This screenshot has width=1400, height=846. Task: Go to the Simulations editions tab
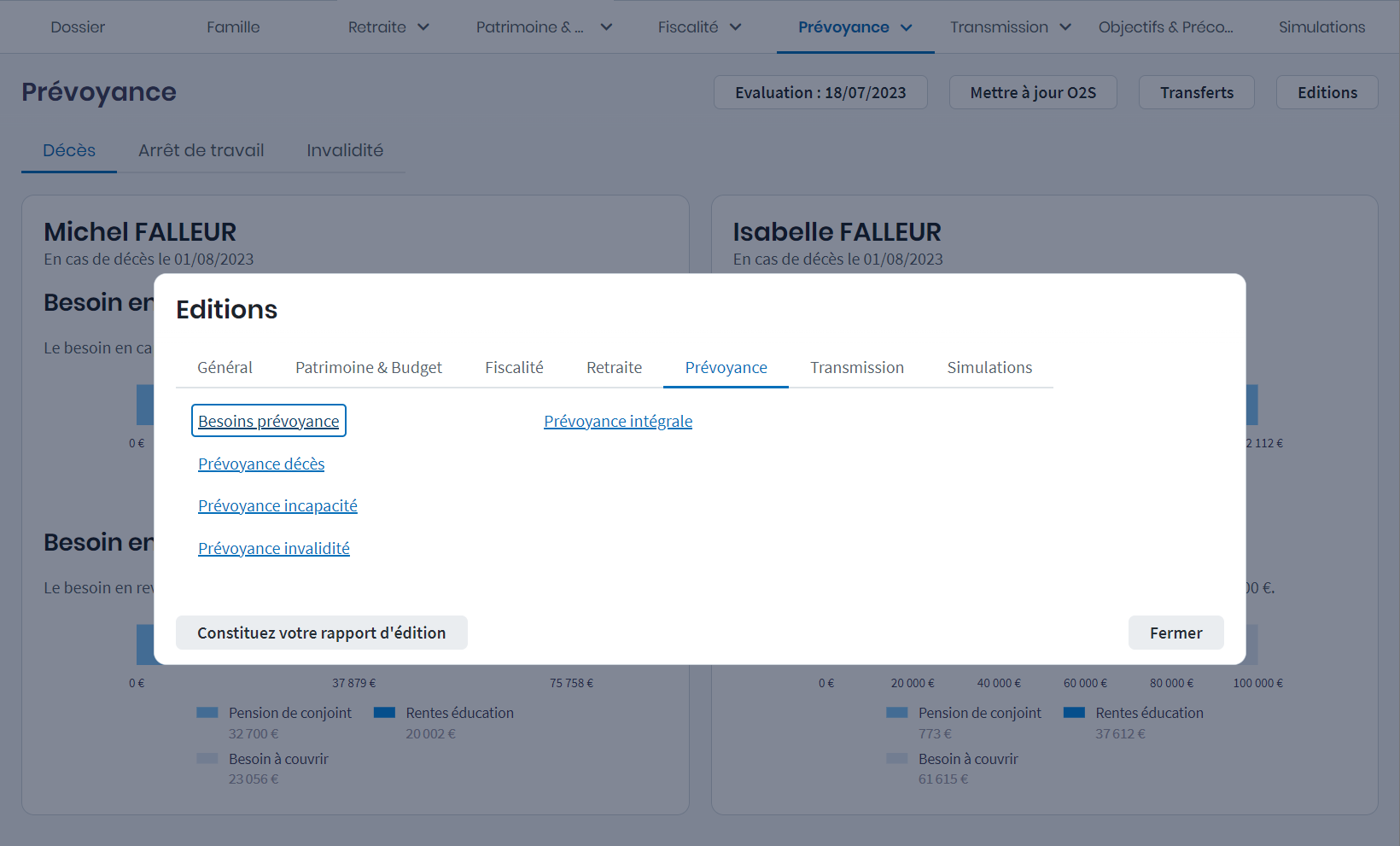tap(989, 367)
